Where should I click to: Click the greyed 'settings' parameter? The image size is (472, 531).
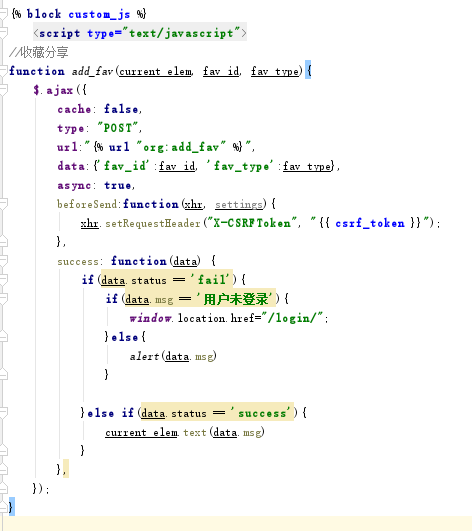point(239,205)
